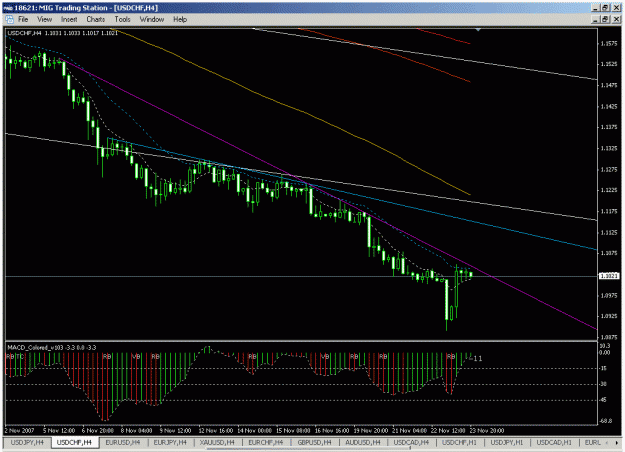Click the 1.0925 price axis label
625x452 pixels.
[609, 316]
